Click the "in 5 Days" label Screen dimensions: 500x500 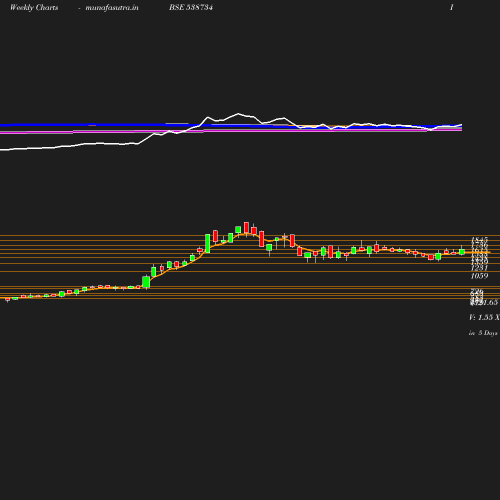click(x=483, y=333)
